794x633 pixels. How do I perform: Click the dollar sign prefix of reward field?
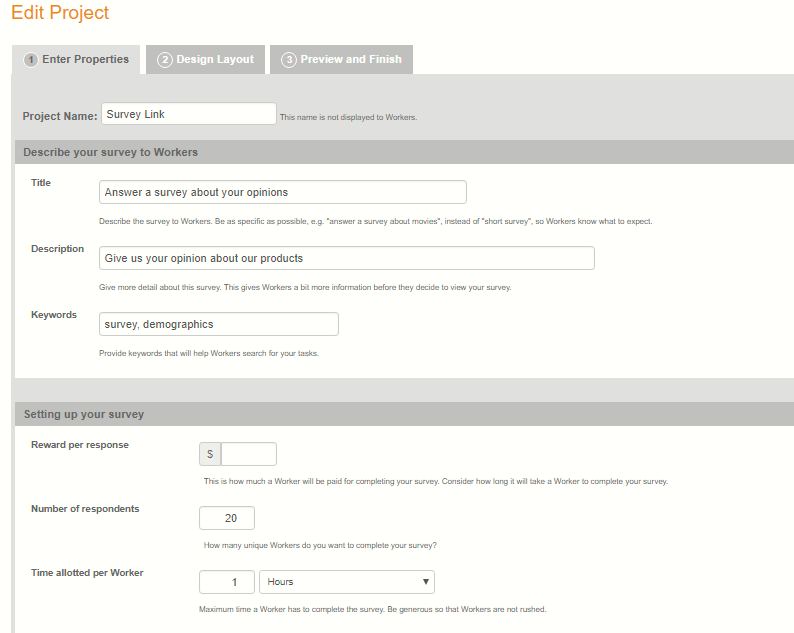coord(210,454)
